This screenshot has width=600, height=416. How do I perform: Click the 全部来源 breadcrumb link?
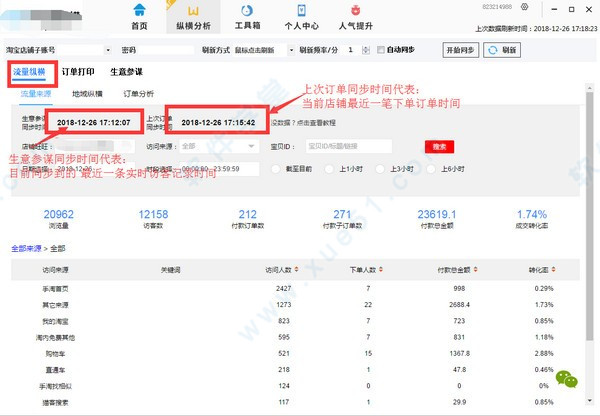coord(26,248)
